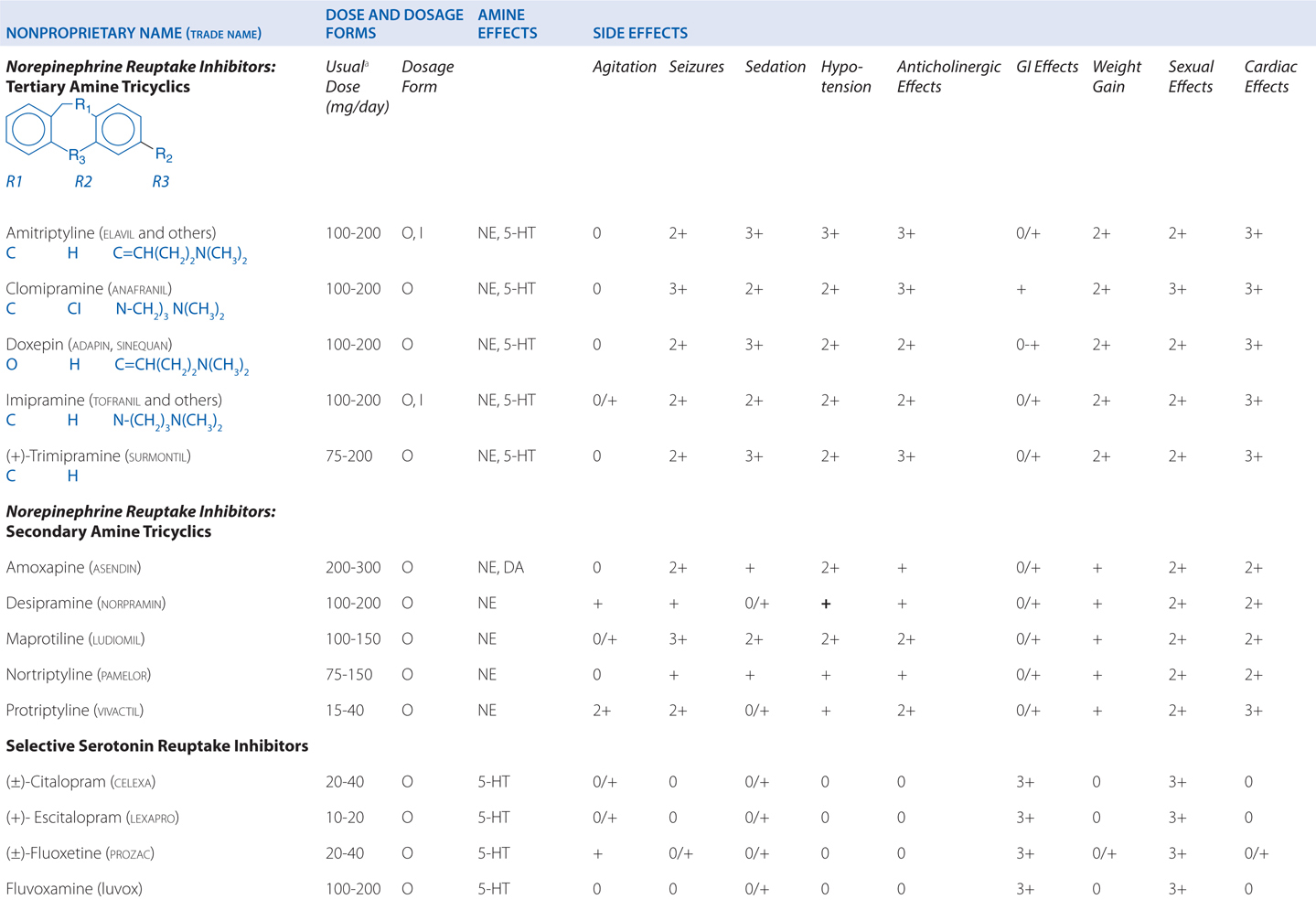The image size is (1316, 910).
Task: Click the Cardiac Effects column heading
Action: point(1270,77)
